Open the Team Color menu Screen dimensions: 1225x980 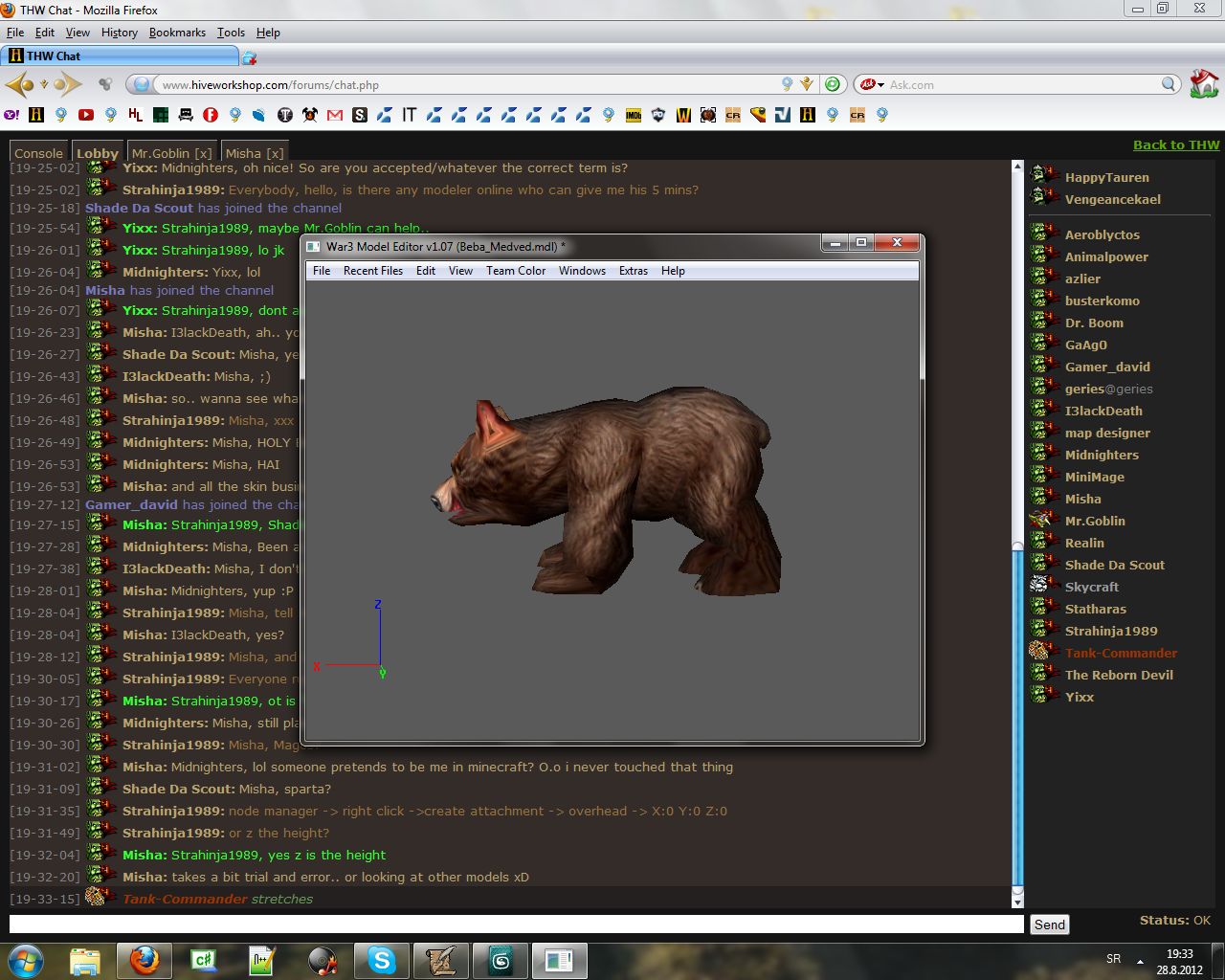[516, 271]
